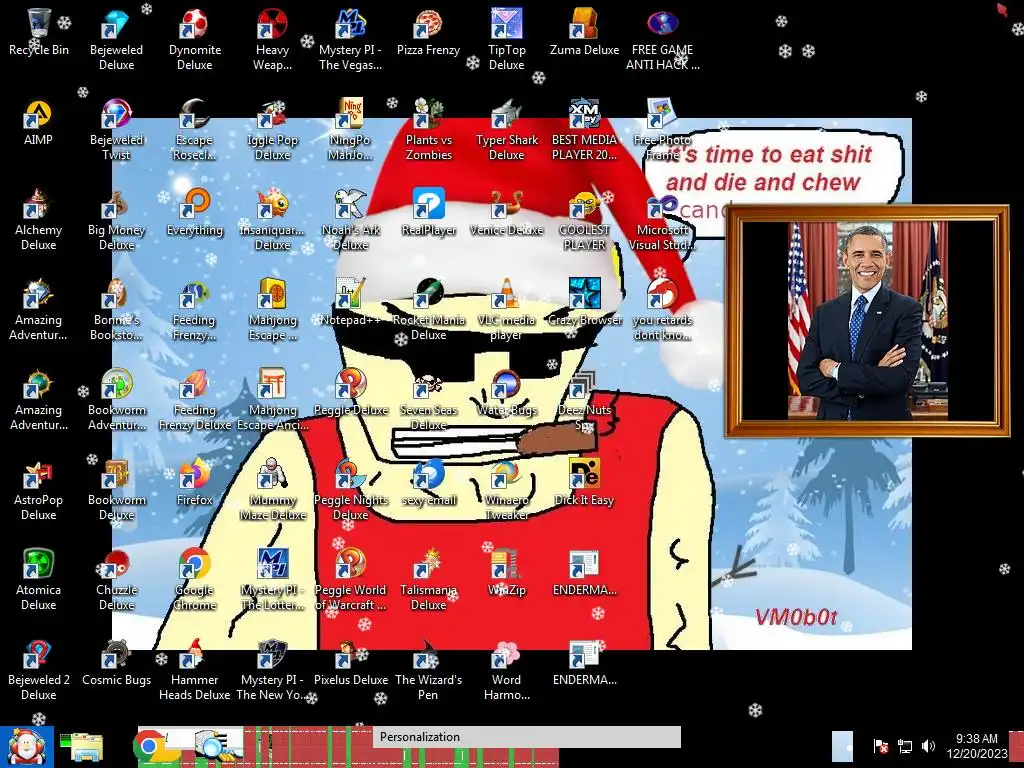Select the BEST MEDIA PLAYER shortcut
Viewport: 1024px width, 768px height.
[584, 130]
